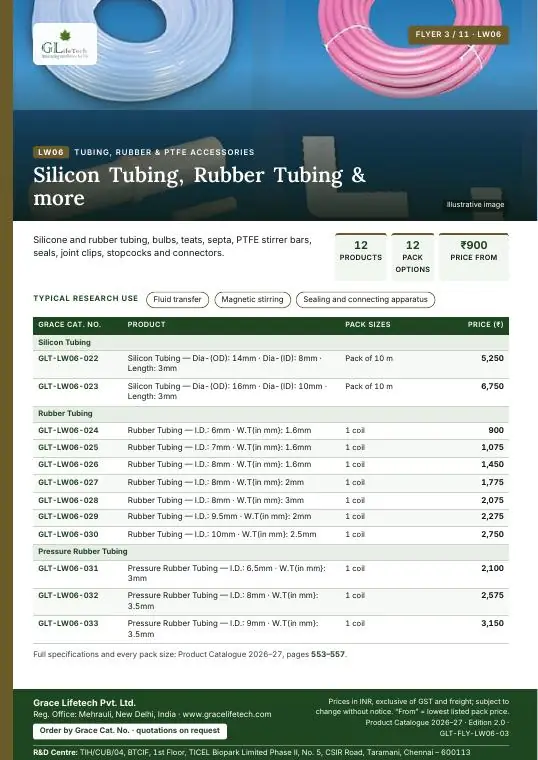Click Silicon Tubing OD 14mm product description
The image size is (538, 760).
[225, 364]
